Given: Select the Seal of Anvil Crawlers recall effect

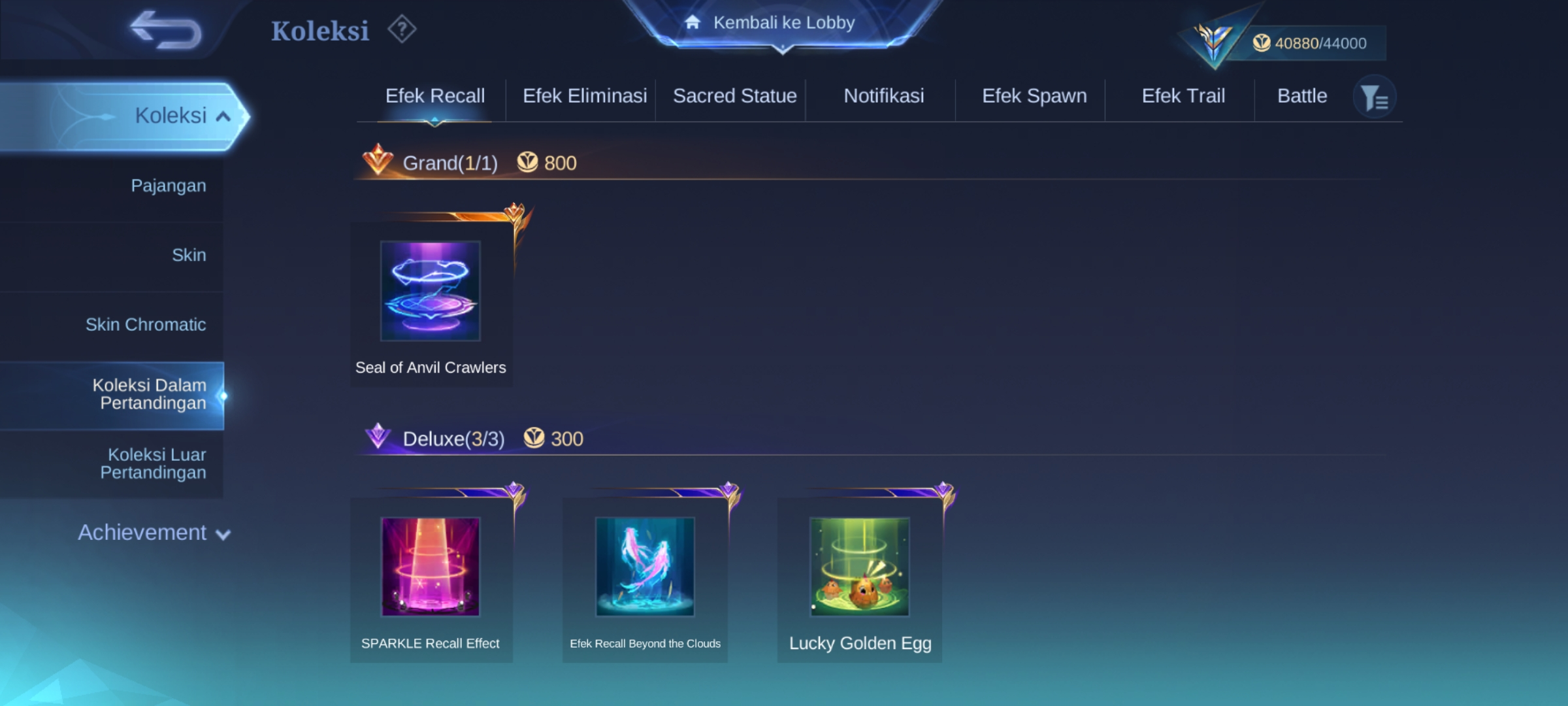Looking at the screenshot, I should (431, 291).
